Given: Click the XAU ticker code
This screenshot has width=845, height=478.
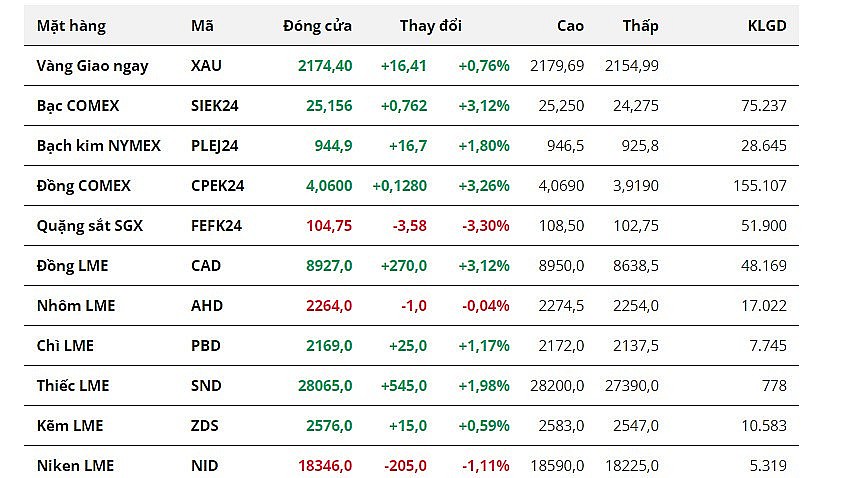Looking at the screenshot, I should tap(205, 66).
